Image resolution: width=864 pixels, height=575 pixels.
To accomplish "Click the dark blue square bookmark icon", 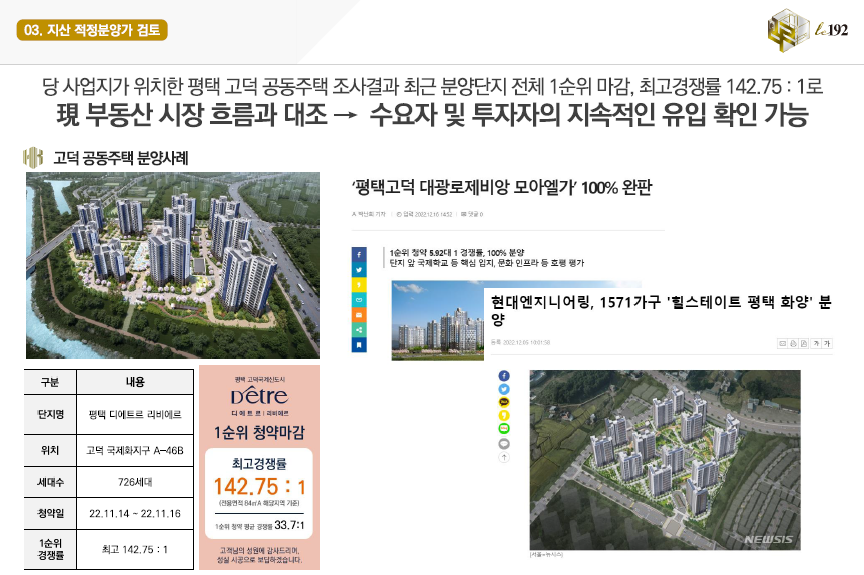I will point(359,345).
